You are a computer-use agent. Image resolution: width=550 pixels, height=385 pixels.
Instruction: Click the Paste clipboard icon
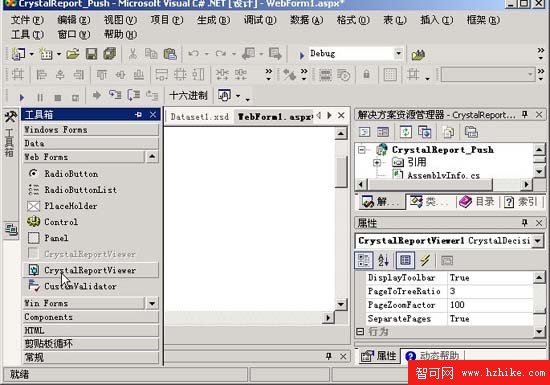pyautogui.click(x=170, y=54)
